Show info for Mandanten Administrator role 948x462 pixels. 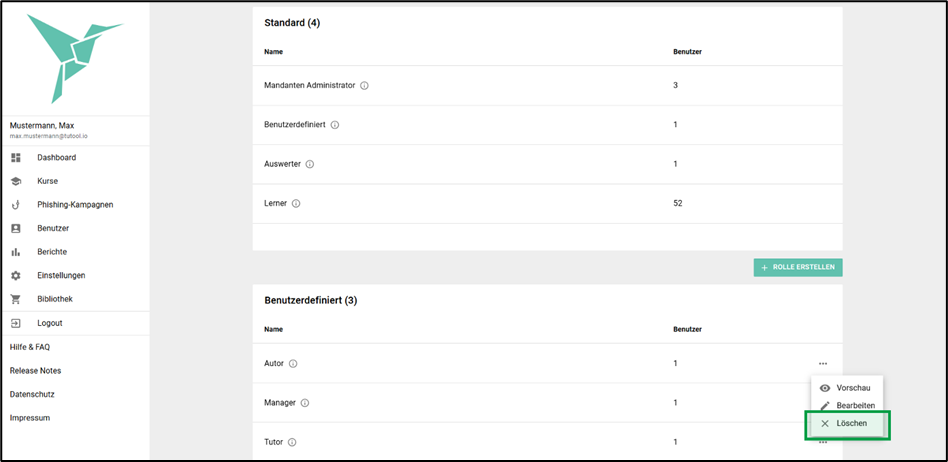coord(365,86)
